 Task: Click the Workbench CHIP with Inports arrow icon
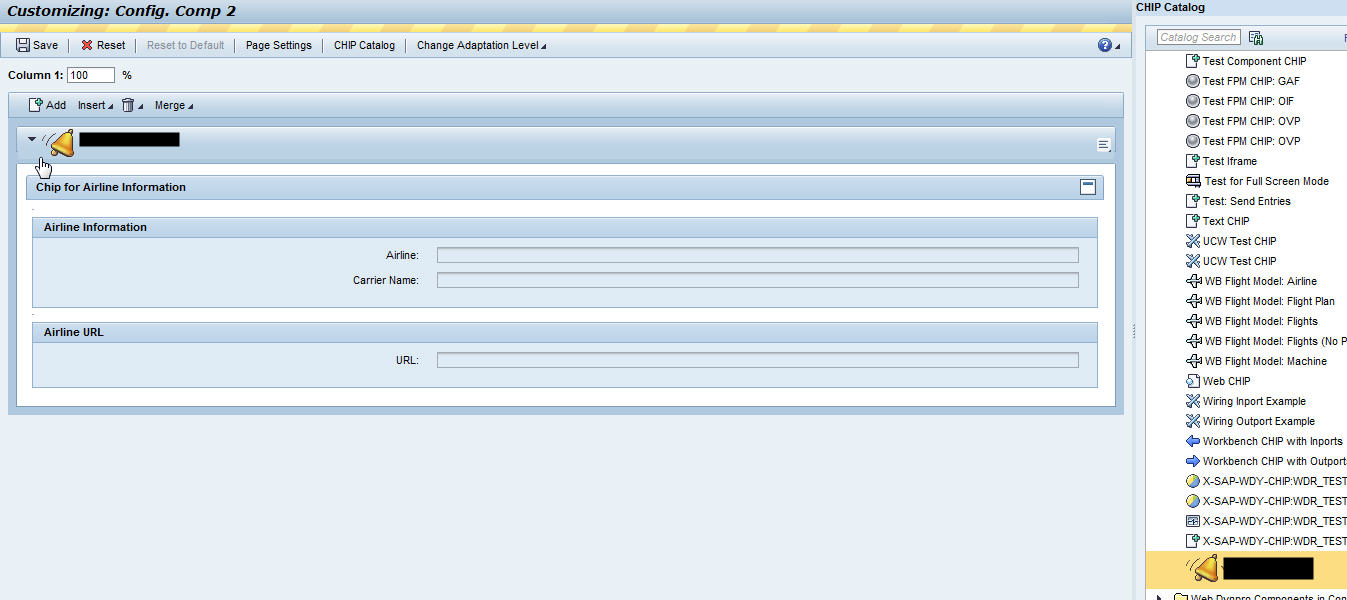coord(1192,440)
